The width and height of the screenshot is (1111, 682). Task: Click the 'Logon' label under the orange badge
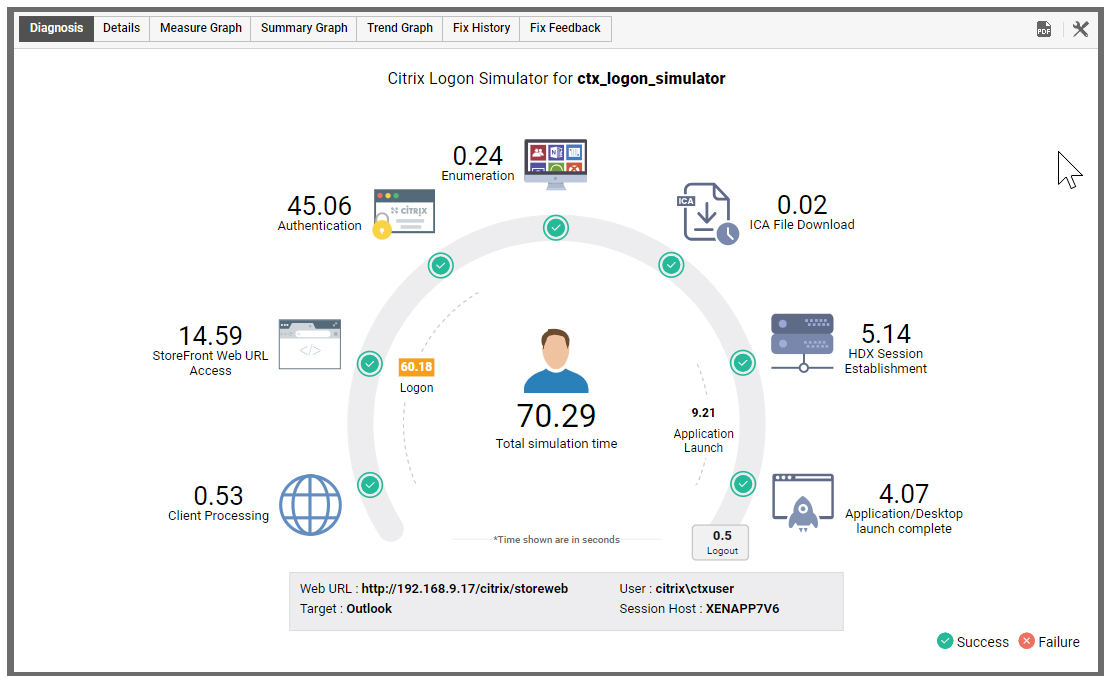click(x=417, y=388)
